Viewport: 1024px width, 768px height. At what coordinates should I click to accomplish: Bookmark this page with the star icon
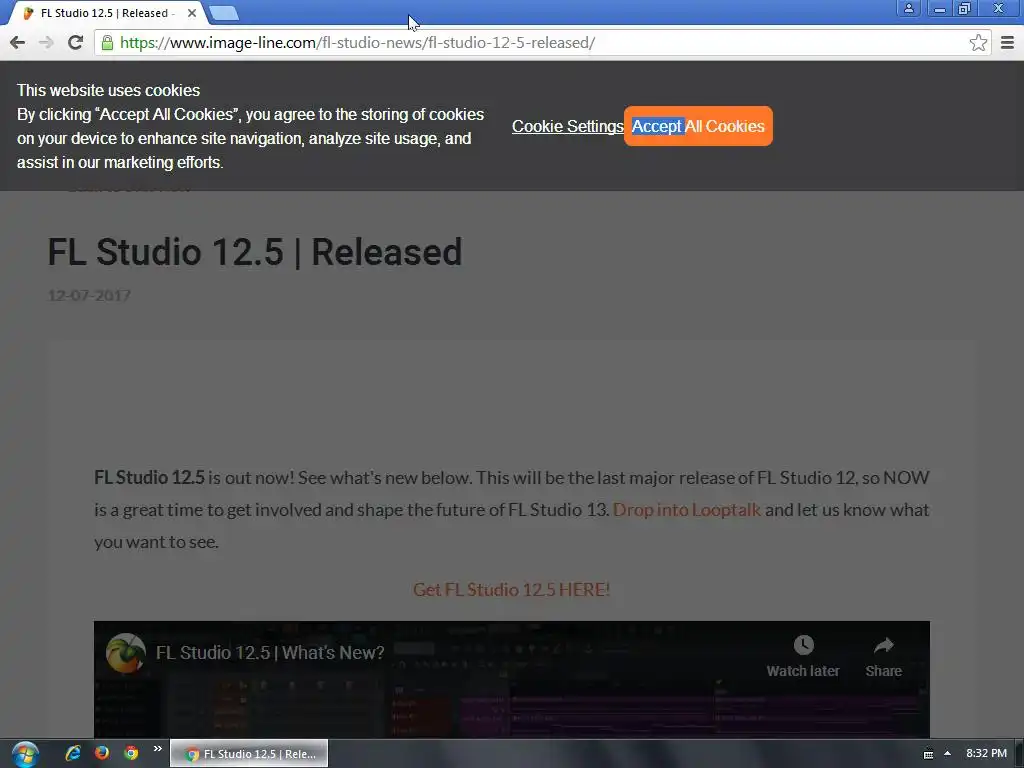coord(978,43)
